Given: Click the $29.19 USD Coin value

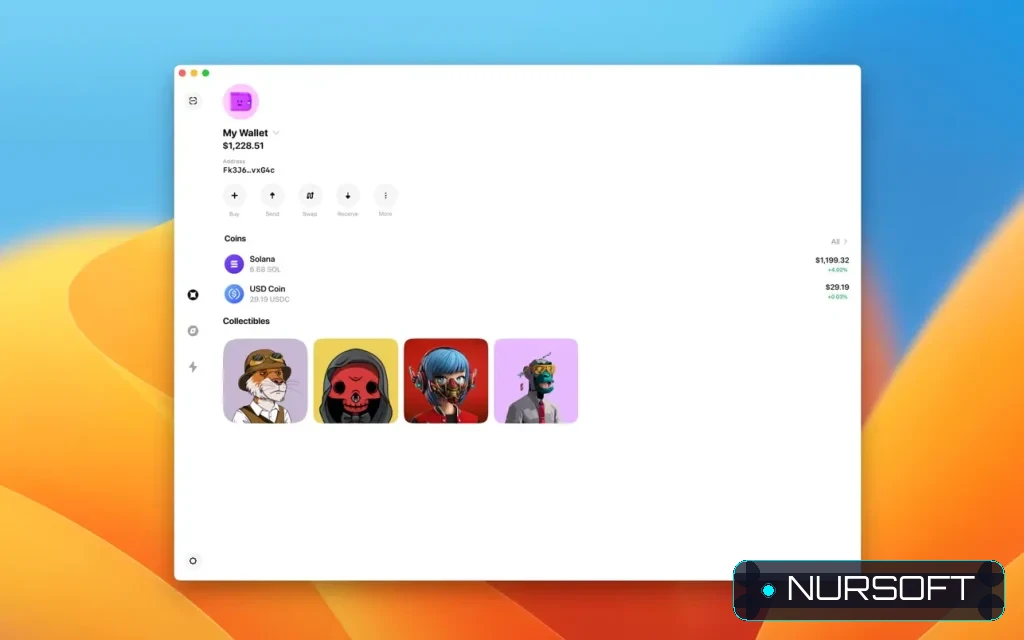Looking at the screenshot, I should click(x=837, y=287).
